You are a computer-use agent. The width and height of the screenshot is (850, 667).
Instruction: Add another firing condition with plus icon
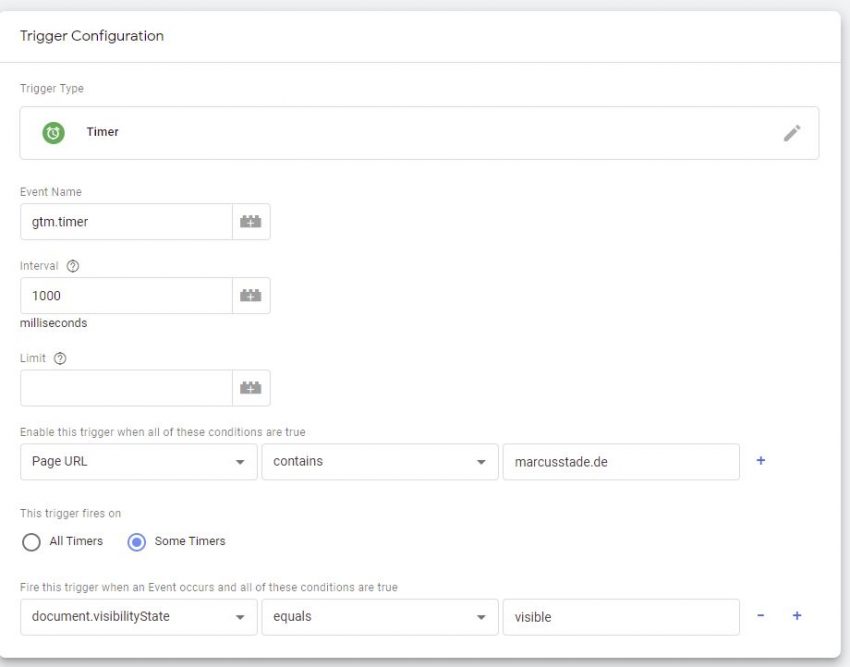point(796,616)
